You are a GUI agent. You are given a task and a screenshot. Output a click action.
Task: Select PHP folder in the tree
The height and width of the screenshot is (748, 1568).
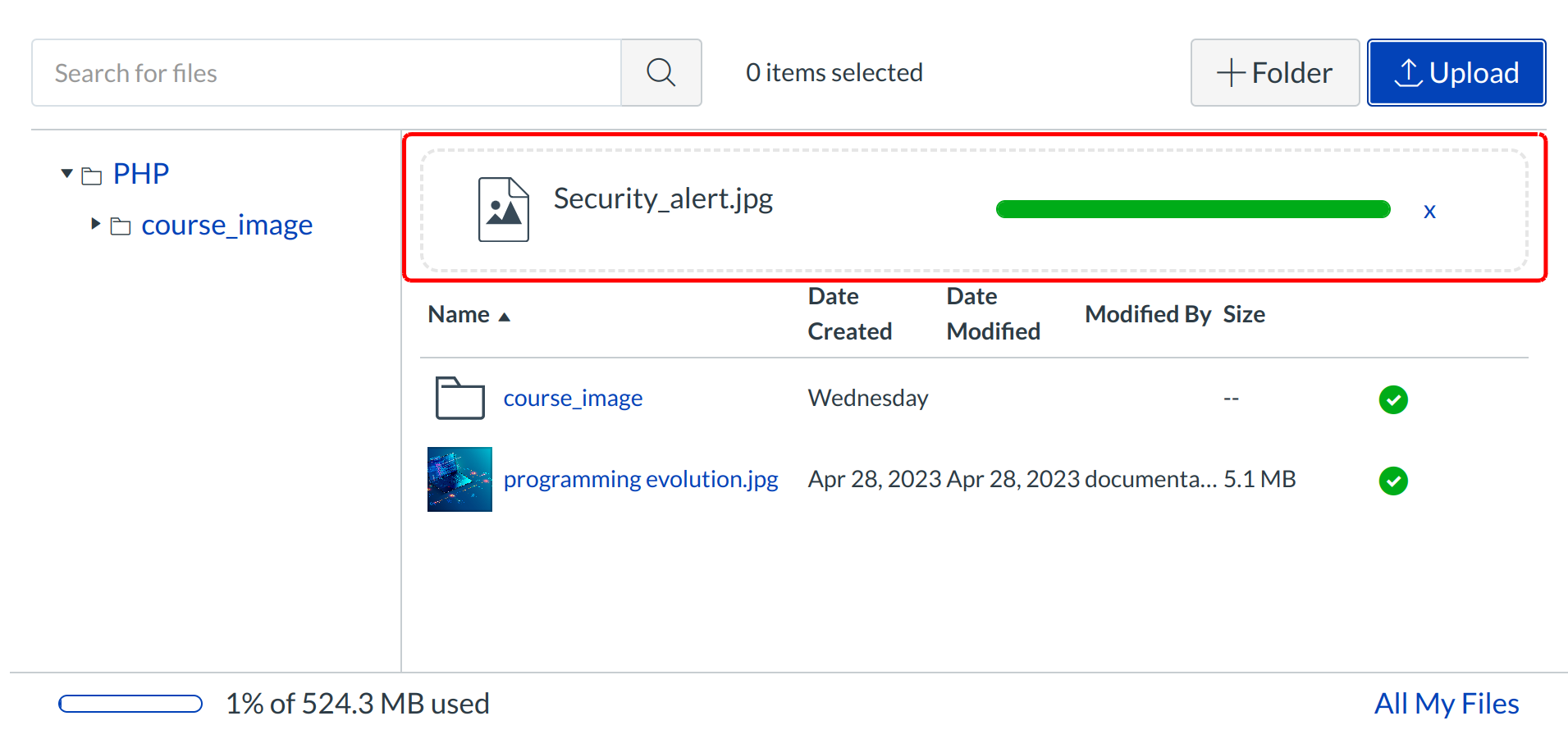140,174
